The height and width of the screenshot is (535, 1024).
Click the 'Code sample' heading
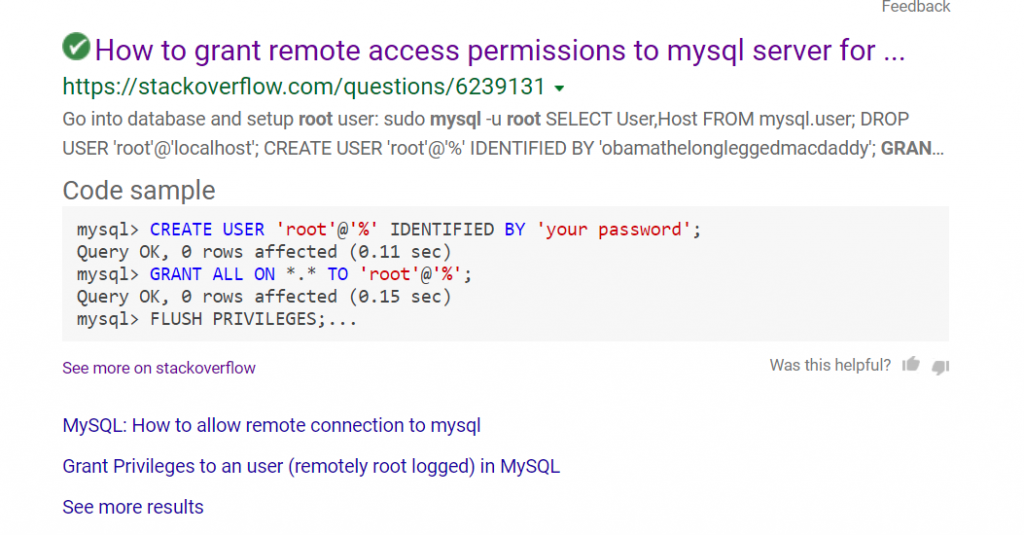[x=139, y=190]
